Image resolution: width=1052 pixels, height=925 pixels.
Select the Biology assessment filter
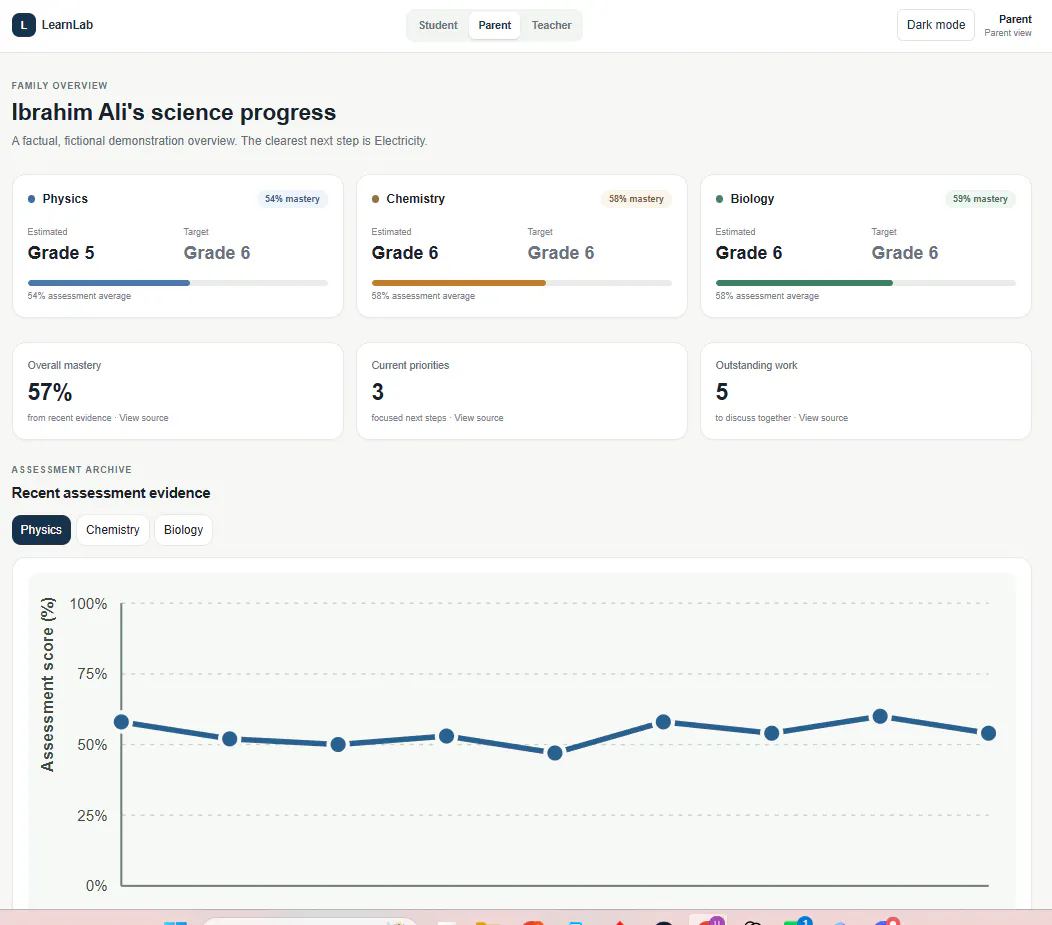point(183,530)
